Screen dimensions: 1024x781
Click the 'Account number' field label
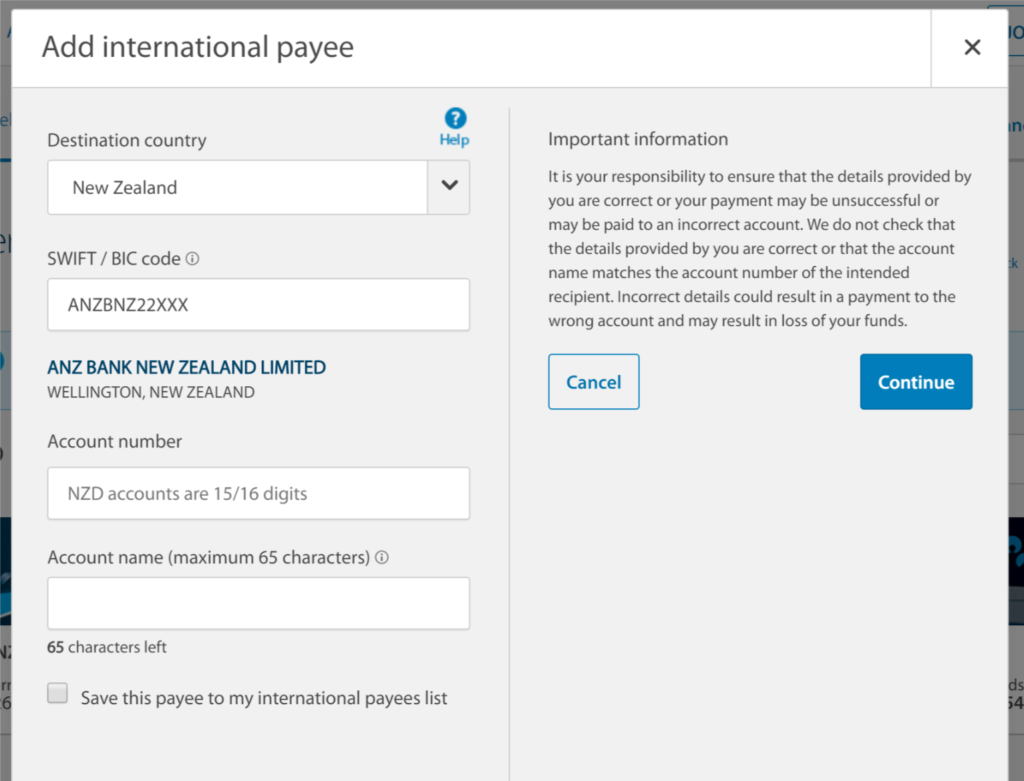coord(115,441)
